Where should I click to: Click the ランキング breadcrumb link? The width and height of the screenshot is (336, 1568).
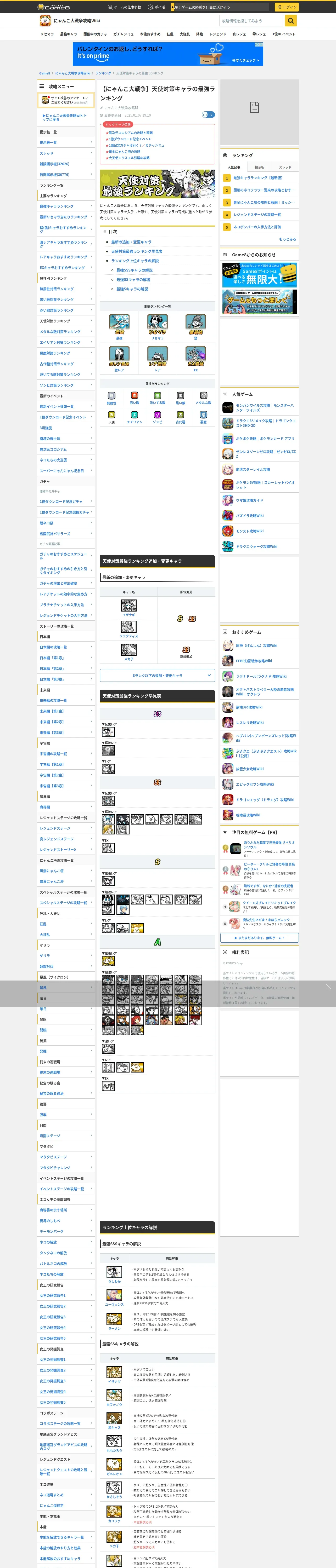(103, 73)
